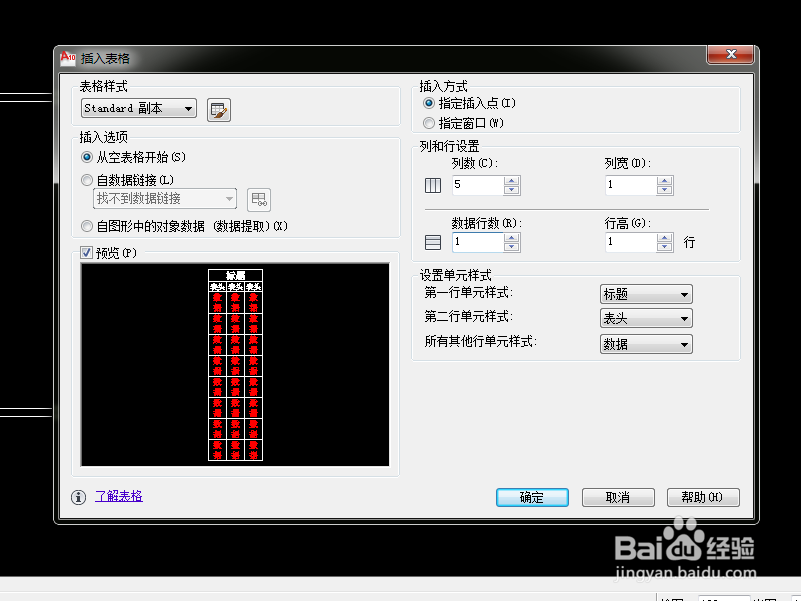Increase 数据行数 with up arrow

(511, 238)
